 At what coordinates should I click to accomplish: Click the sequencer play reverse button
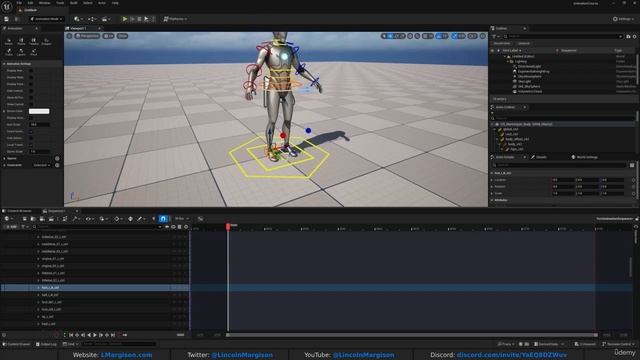[x=89, y=335]
